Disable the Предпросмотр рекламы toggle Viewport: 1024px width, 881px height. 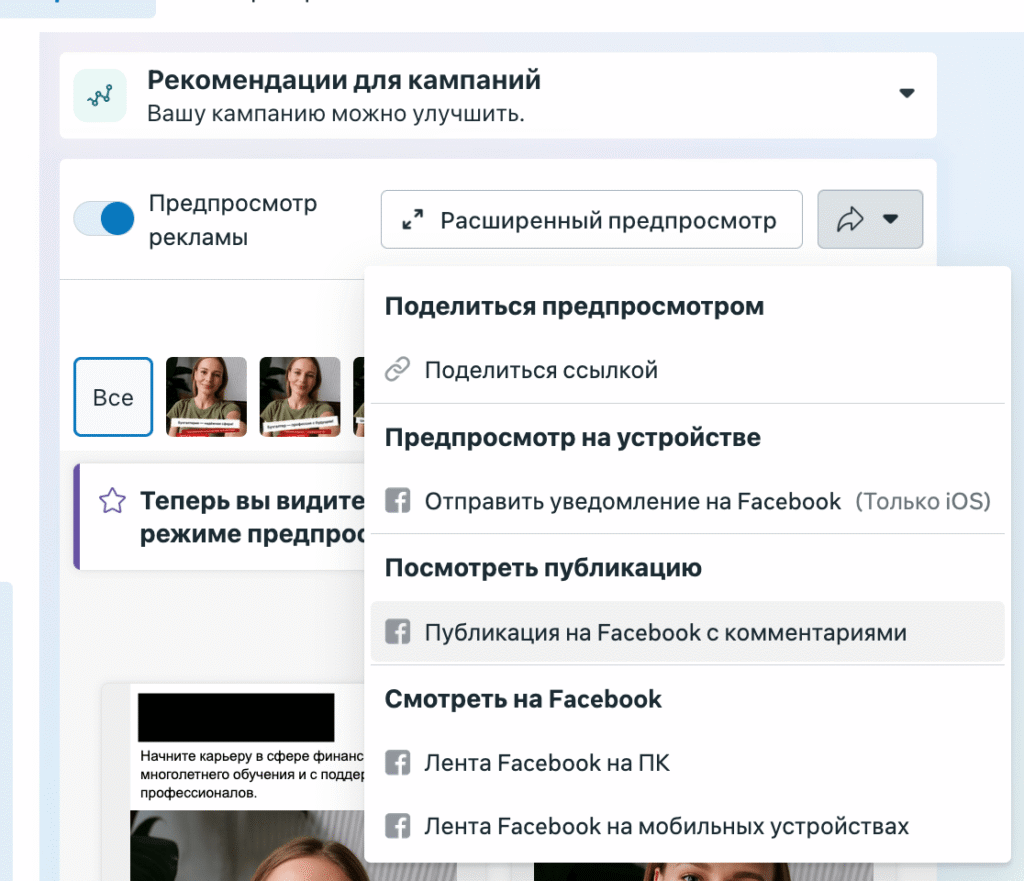pyautogui.click(x=104, y=219)
